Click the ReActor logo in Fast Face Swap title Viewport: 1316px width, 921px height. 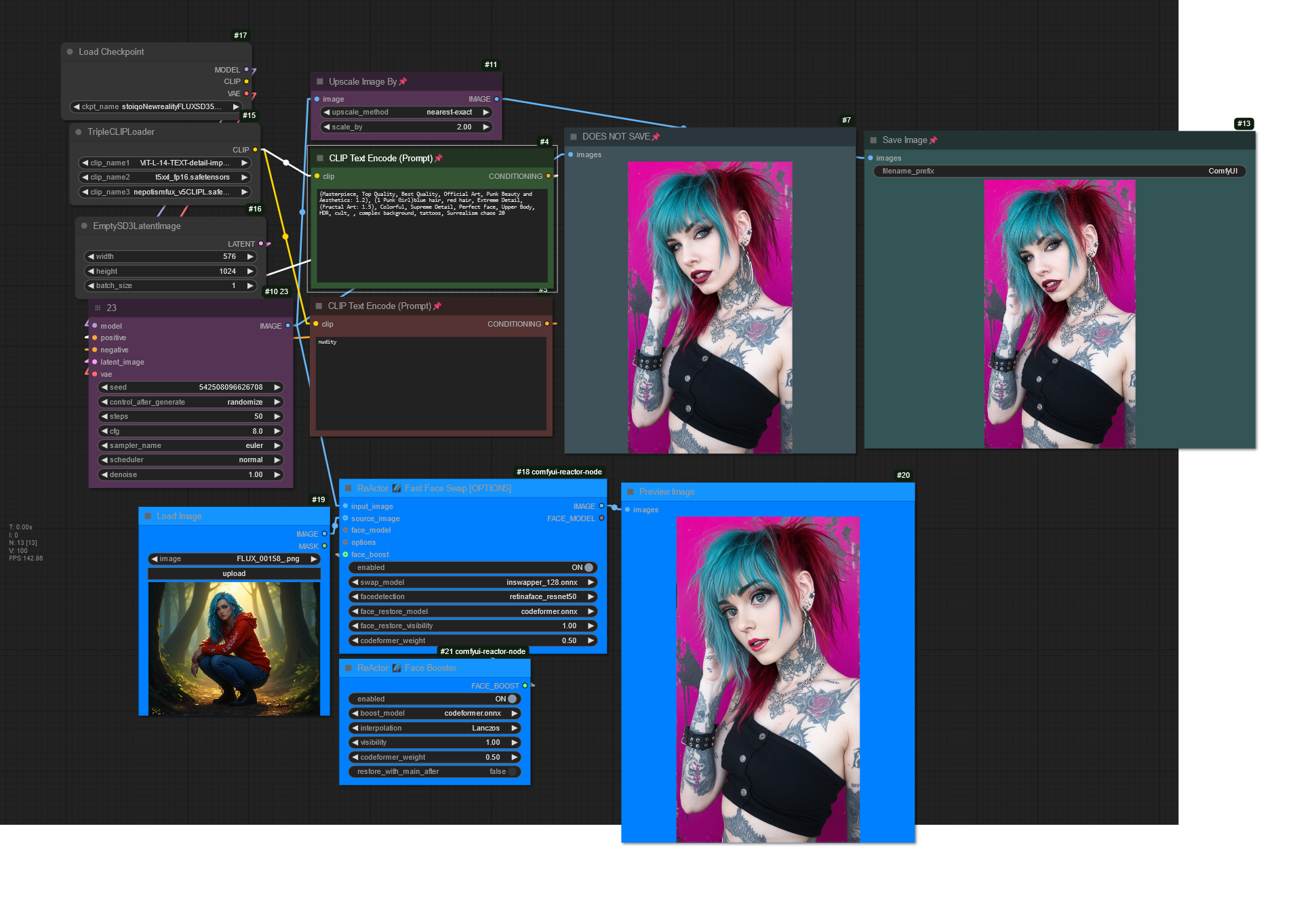[x=397, y=488]
